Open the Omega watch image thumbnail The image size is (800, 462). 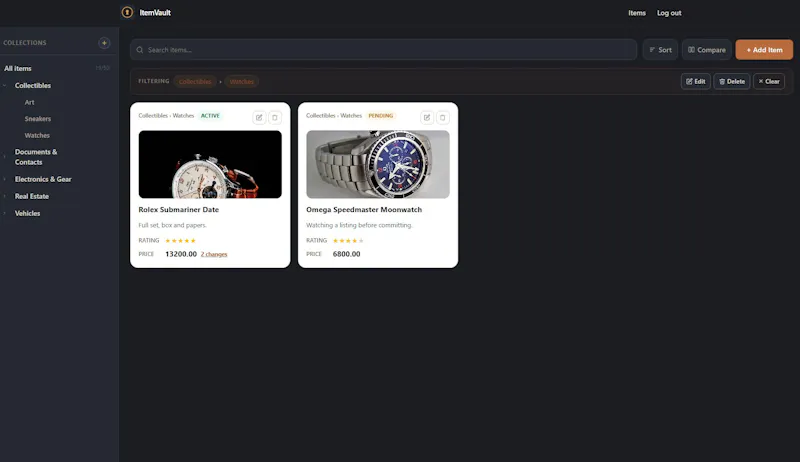point(378,164)
